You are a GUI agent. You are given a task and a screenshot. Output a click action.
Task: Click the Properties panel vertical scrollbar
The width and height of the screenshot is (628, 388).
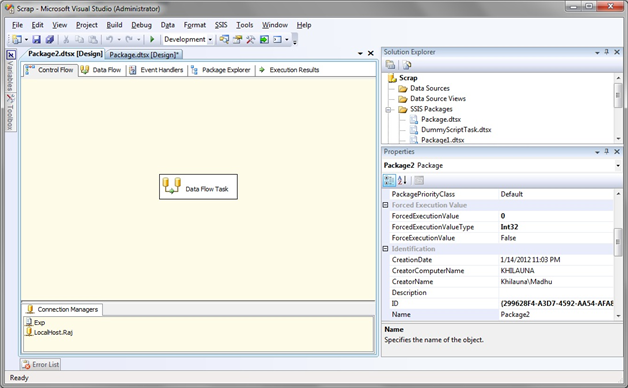click(618, 243)
